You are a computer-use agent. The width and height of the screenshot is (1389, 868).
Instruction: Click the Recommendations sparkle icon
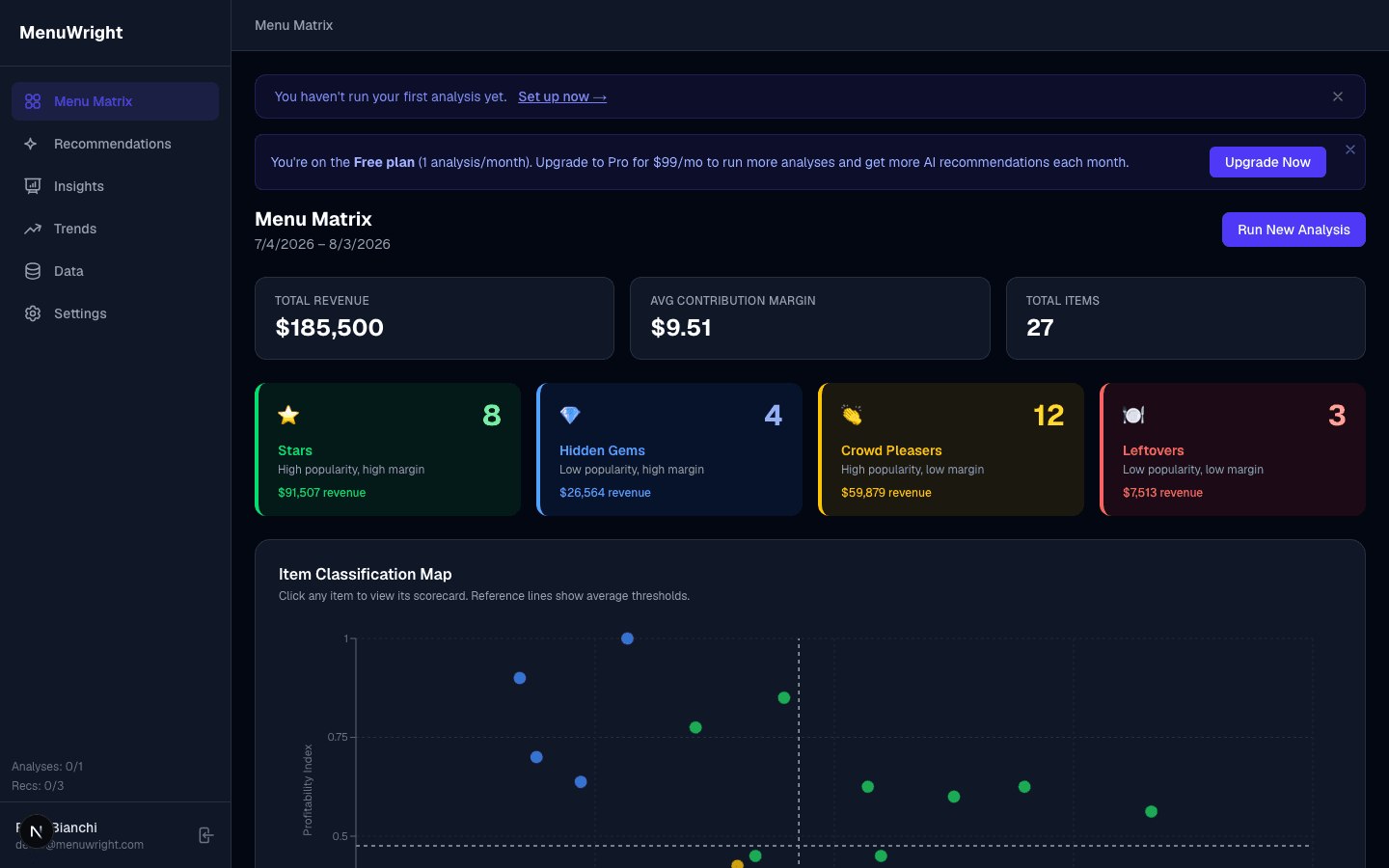[x=33, y=144]
